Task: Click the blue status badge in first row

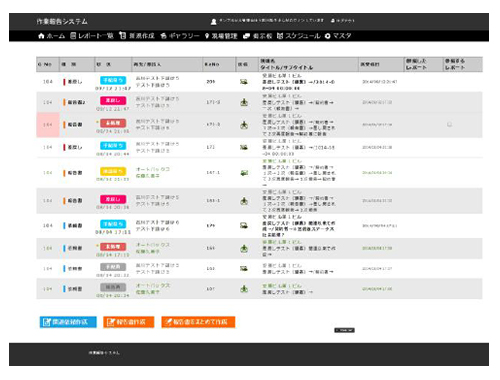Action: coord(113,80)
